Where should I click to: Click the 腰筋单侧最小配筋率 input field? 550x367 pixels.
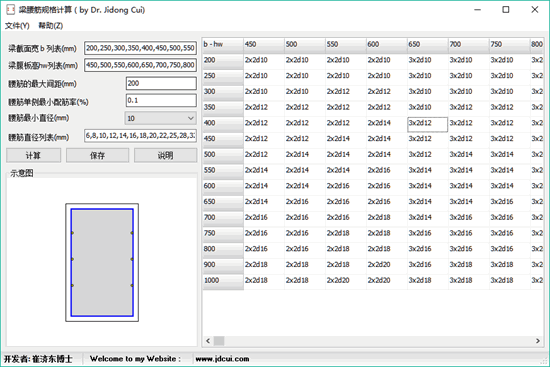coord(161,101)
